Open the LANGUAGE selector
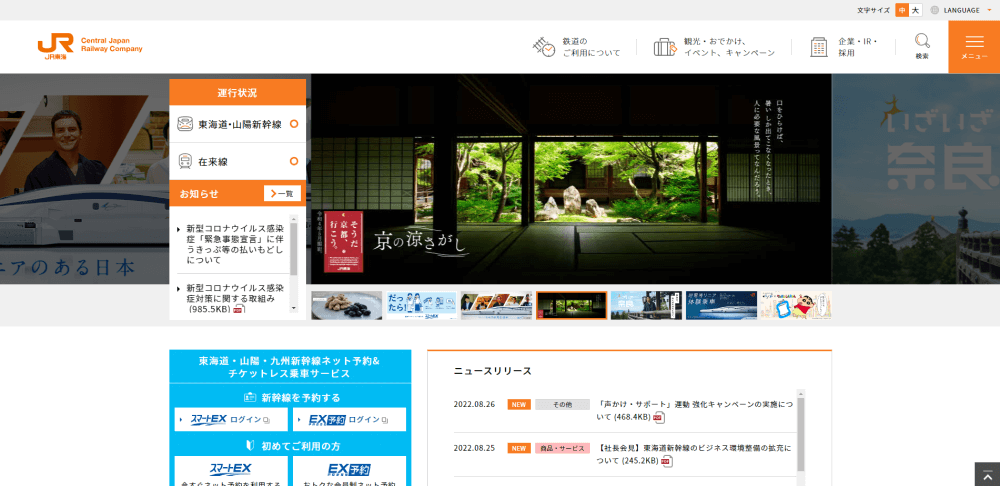 coord(961,10)
